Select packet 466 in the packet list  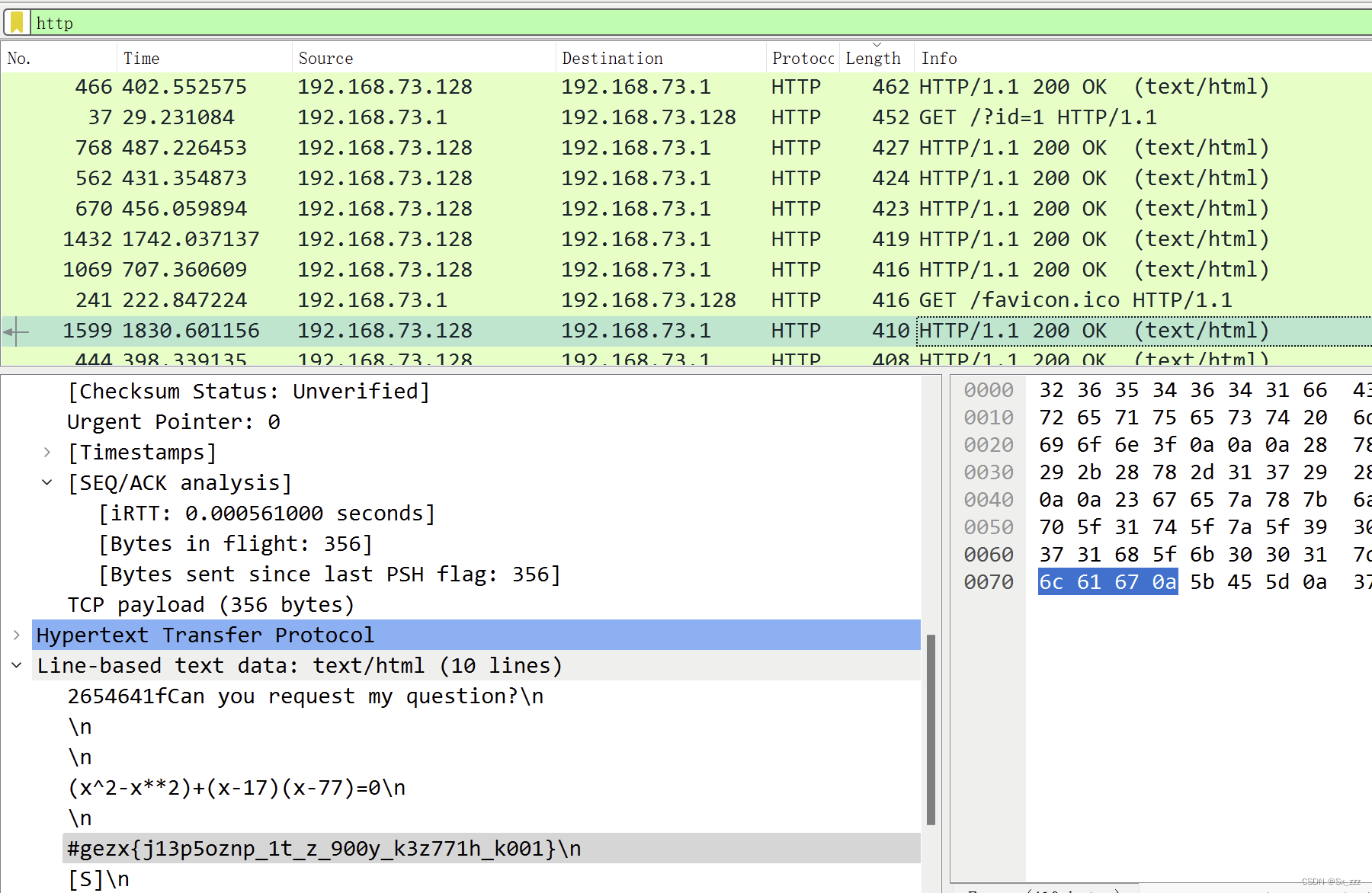click(x=686, y=87)
